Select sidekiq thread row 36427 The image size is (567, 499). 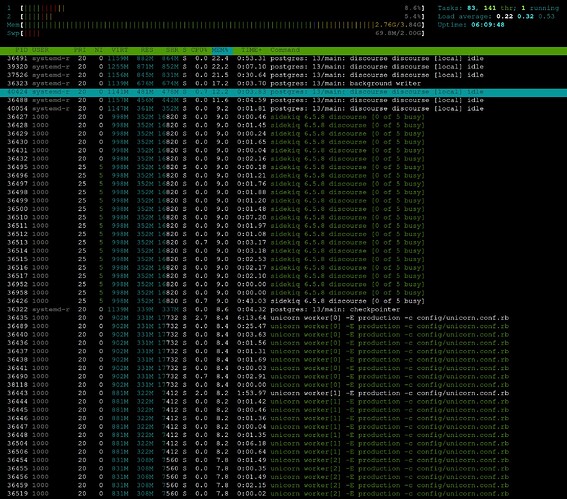point(284,117)
